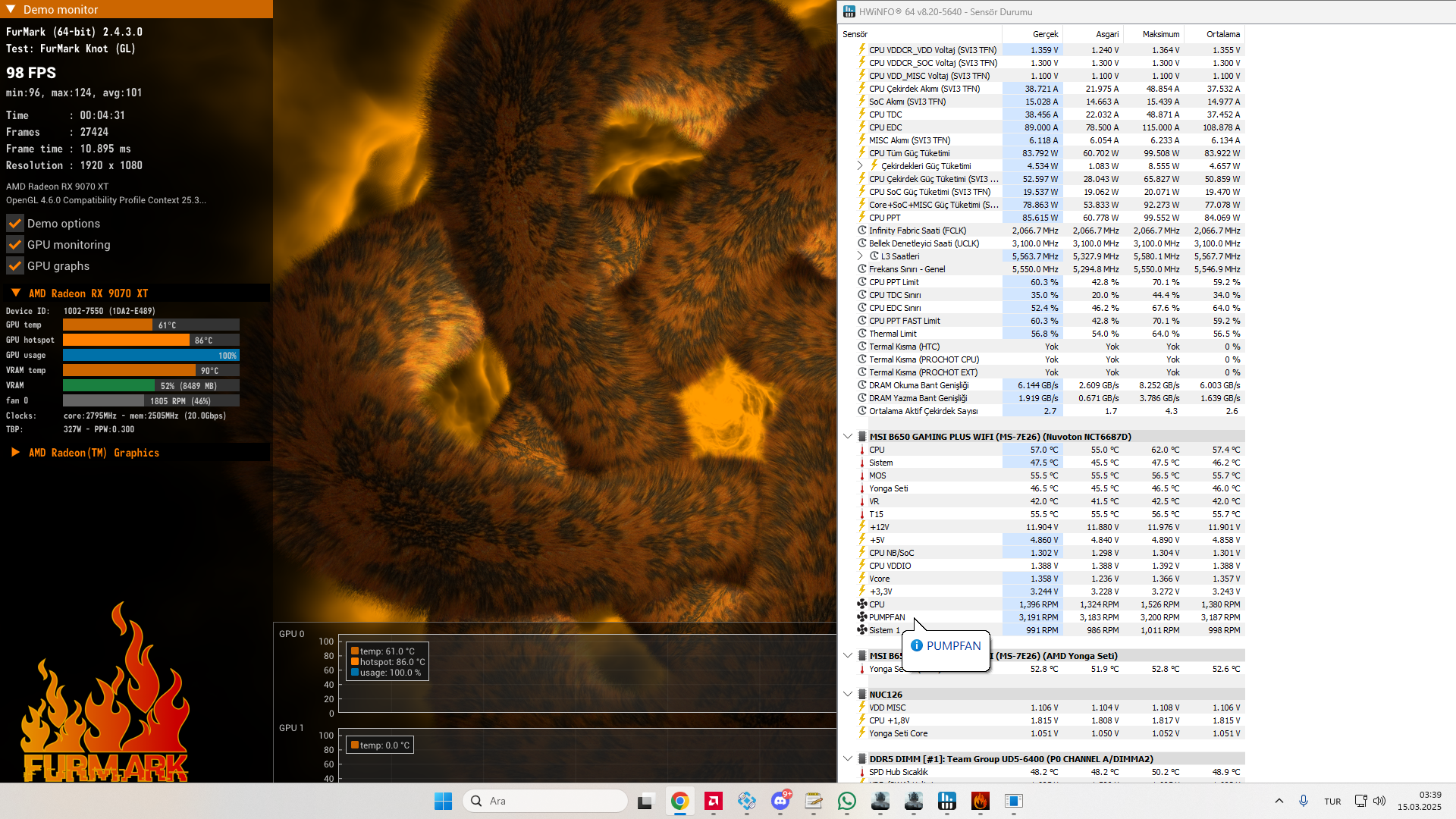The width and height of the screenshot is (1456, 819).
Task: Collapse the MSI B650 GAMING PLUS WIFI Nuvoton group
Action: [848, 437]
